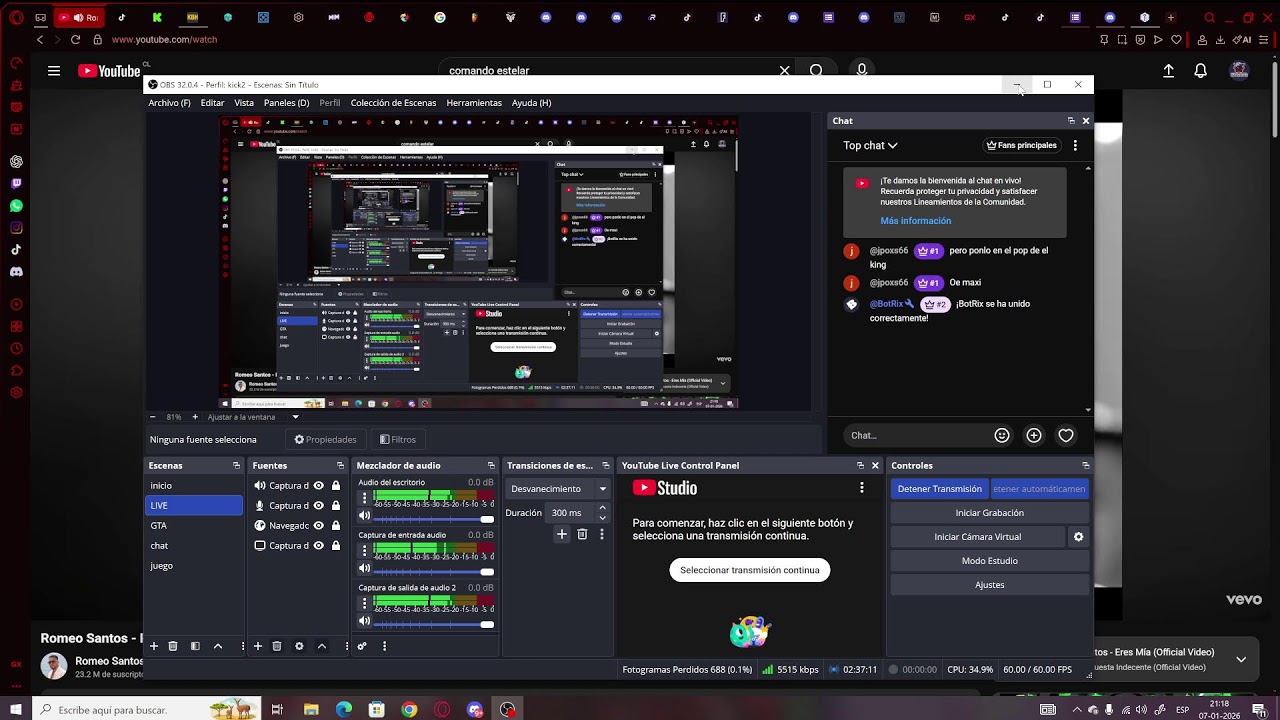The image size is (1280, 720).
Task: Open OBS Ajustes
Action: click(989, 585)
